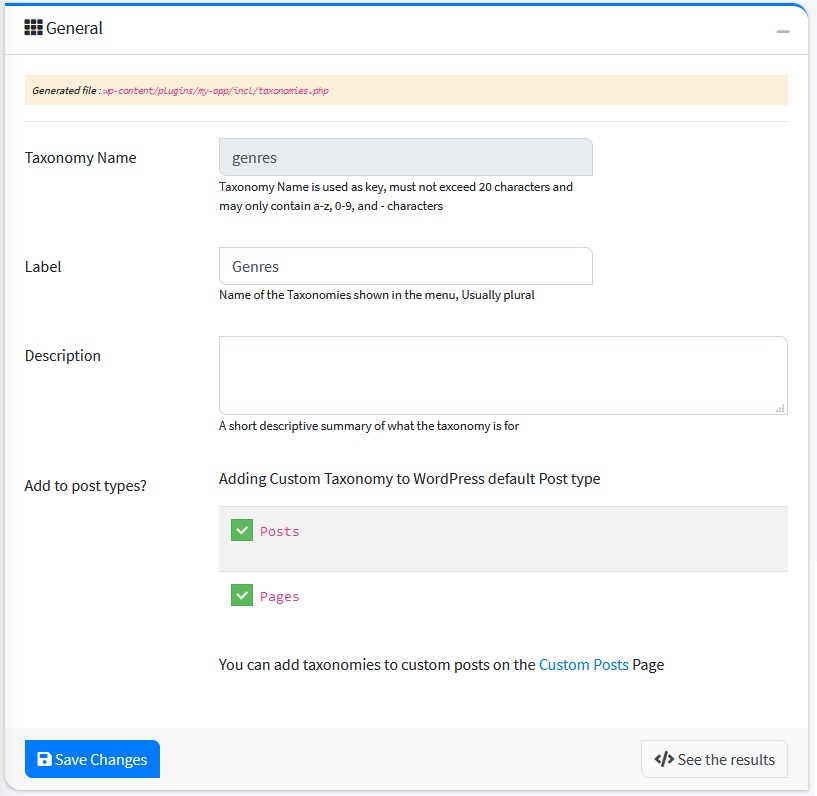
Task: Click the Add to post types label
Action: pyautogui.click(x=85, y=486)
